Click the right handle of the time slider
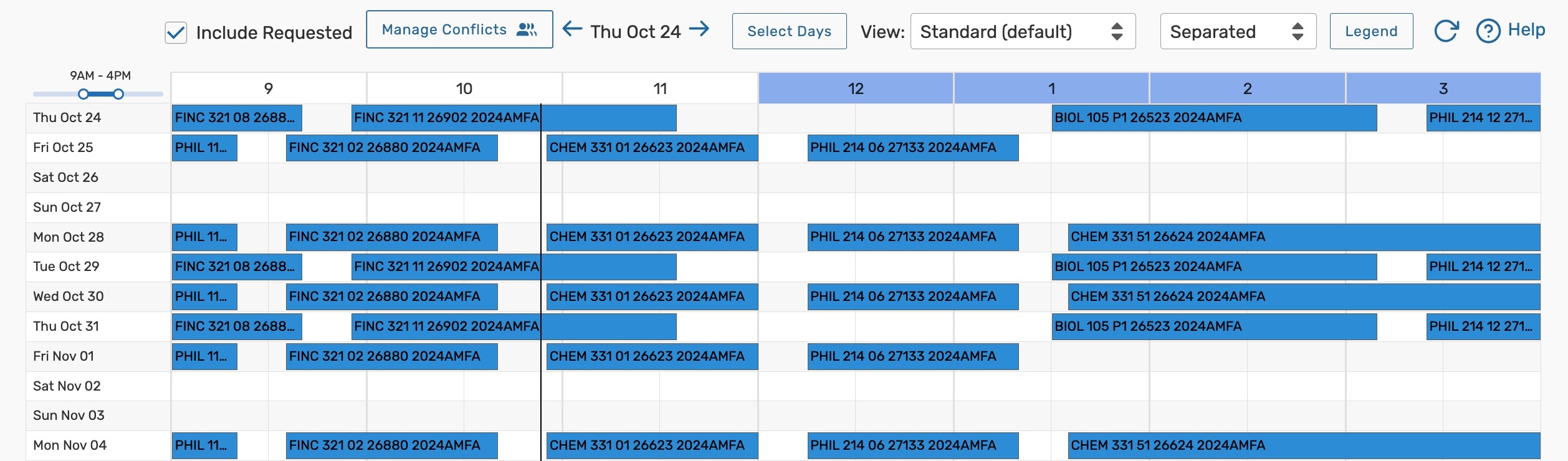Screen dimensions: 1568x461 click(118, 93)
